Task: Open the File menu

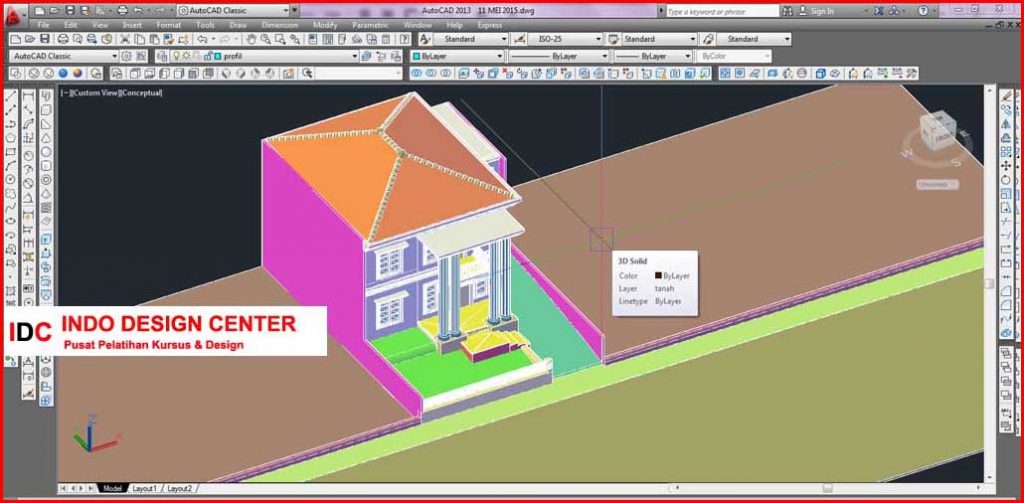Action: pos(44,25)
